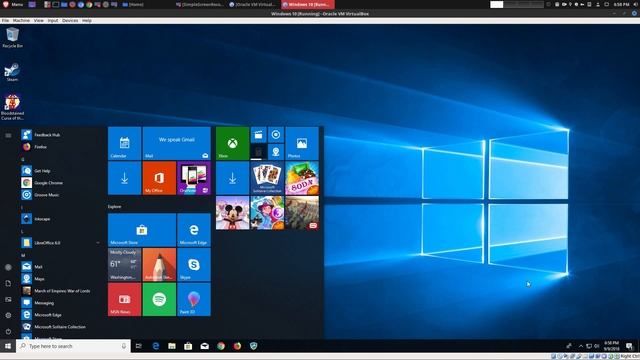The image size is (640, 360).
Task: Open the VirtualBox Machine menu
Action: click(x=21, y=20)
